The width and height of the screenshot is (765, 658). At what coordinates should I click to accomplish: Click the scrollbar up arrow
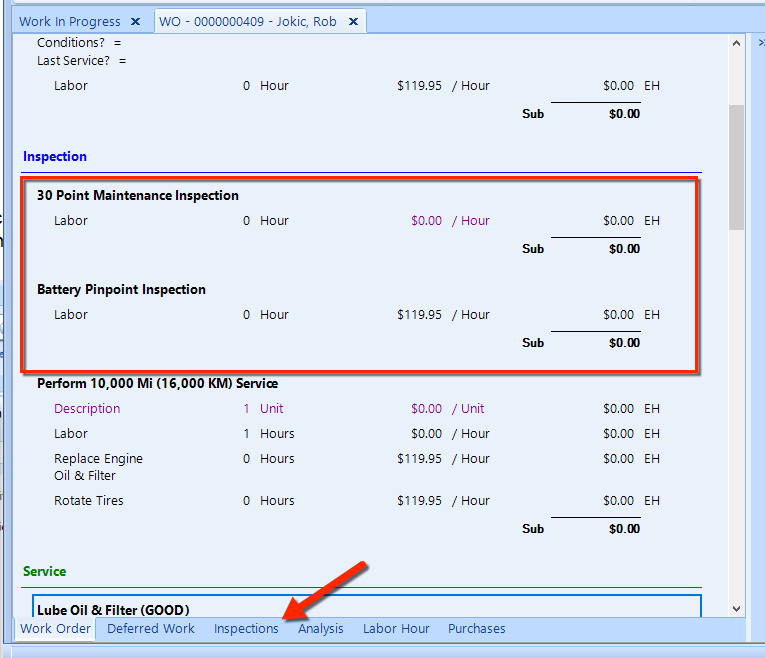point(736,44)
